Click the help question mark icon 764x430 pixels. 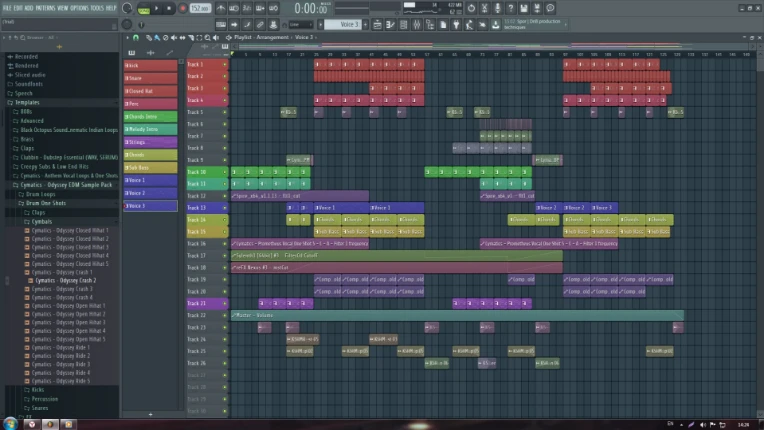tap(511, 8)
